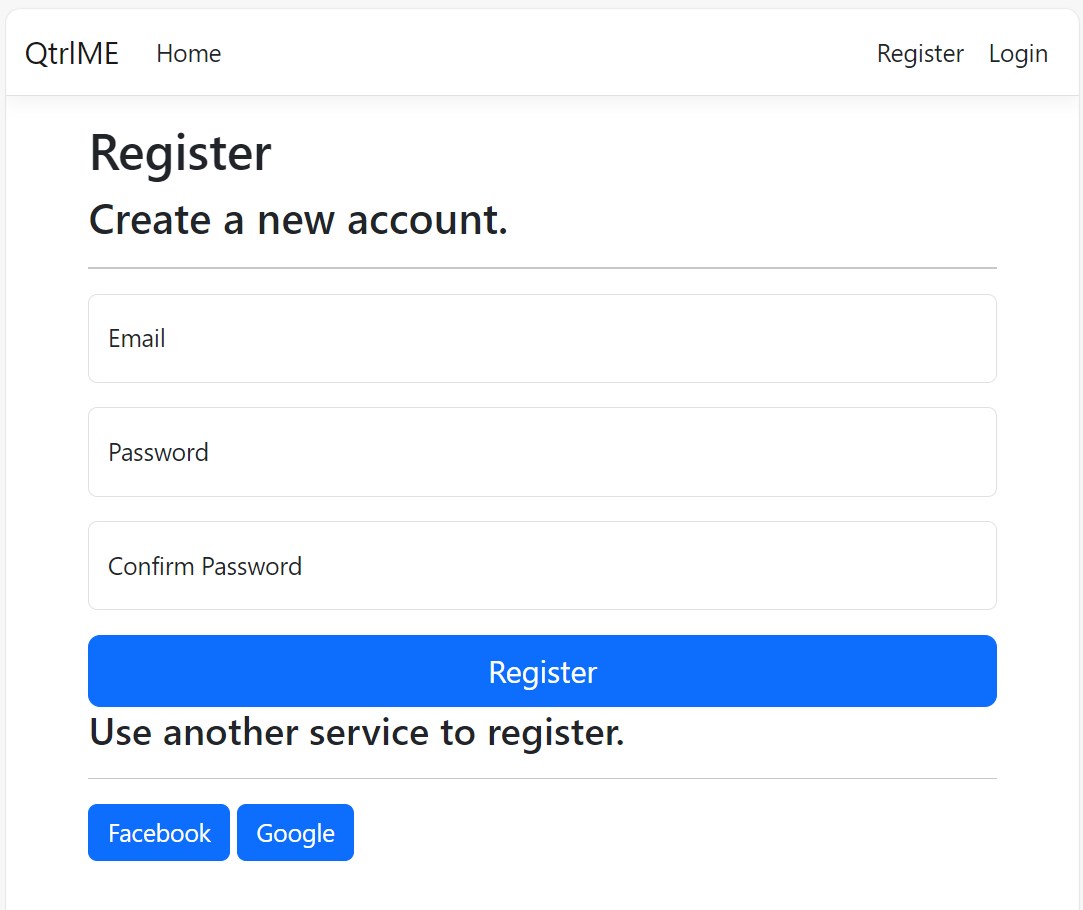This screenshot has height=910, width=1083.
Task: Click "Use another service to register." heading
Action: click(x=356, y=733)
